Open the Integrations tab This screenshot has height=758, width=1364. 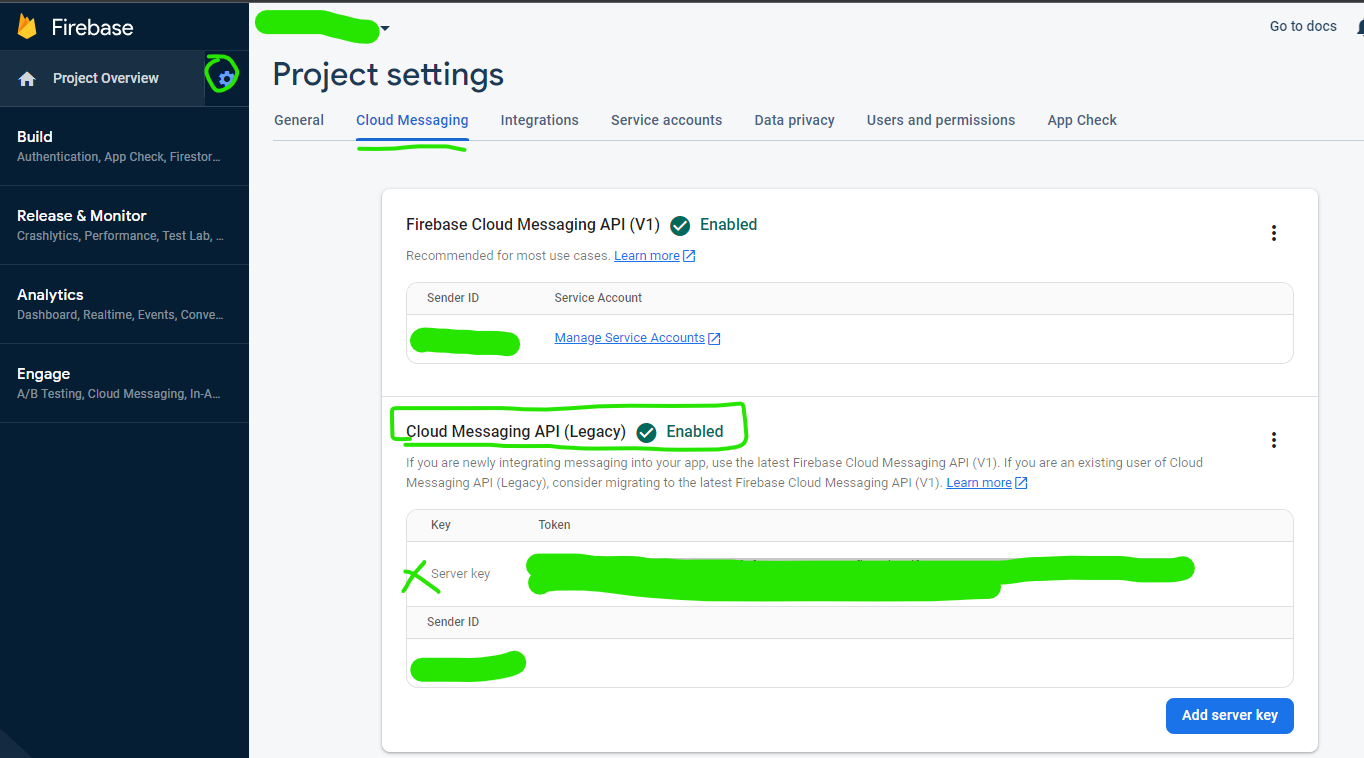click(x=539, y=120)
